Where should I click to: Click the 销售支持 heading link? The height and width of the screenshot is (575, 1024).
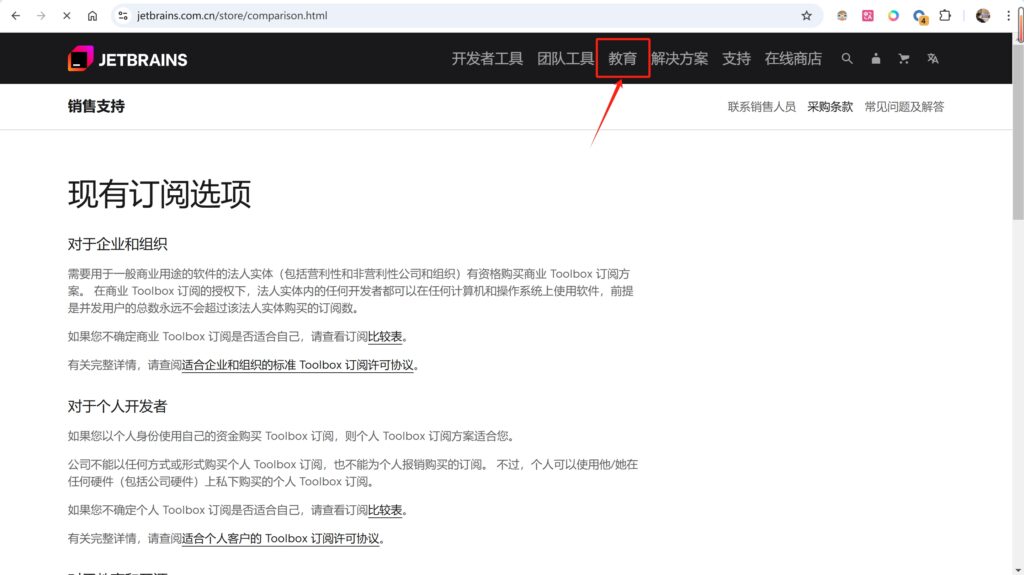(96, 107)
